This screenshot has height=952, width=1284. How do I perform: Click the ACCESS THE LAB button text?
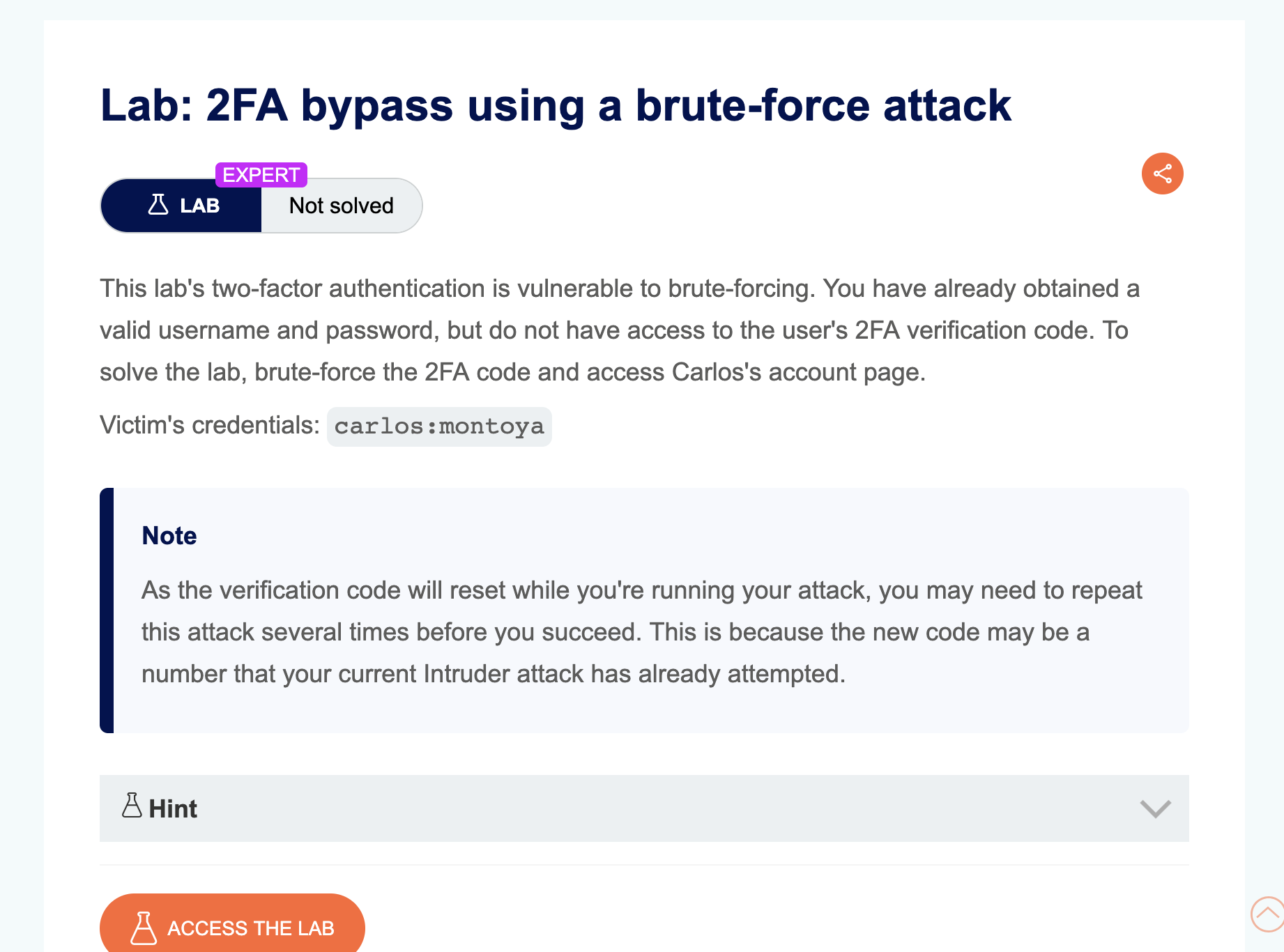tap(251, 928)
